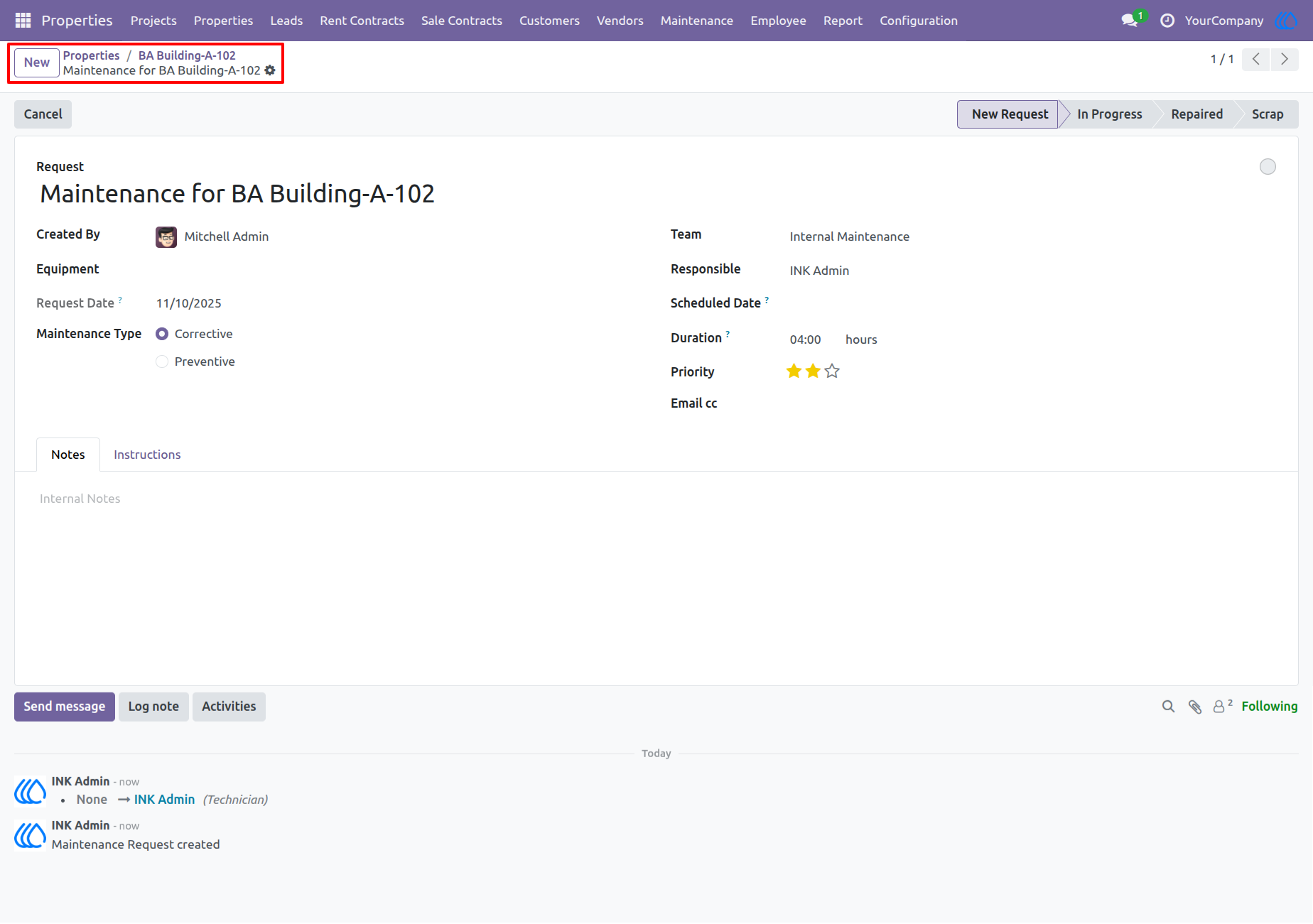Edit the Duration 04:00 field

[x=806, y=339]
